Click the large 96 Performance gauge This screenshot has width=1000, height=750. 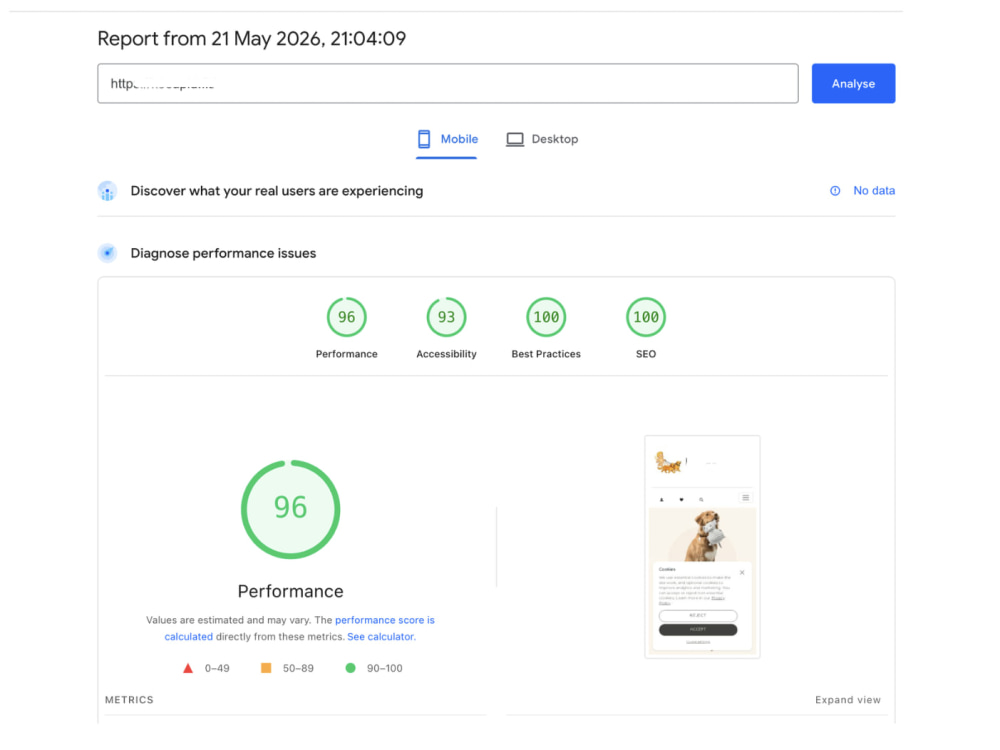tap(290, 509)
